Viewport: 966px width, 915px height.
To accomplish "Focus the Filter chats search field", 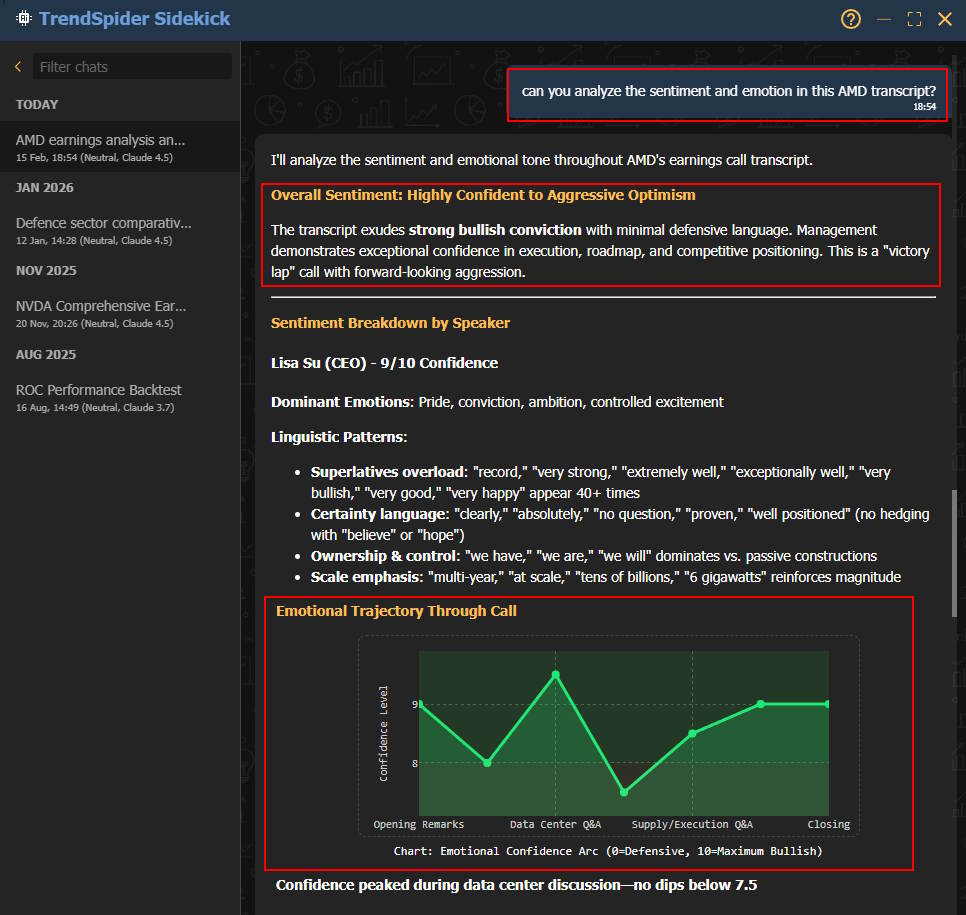I will 132,67.
